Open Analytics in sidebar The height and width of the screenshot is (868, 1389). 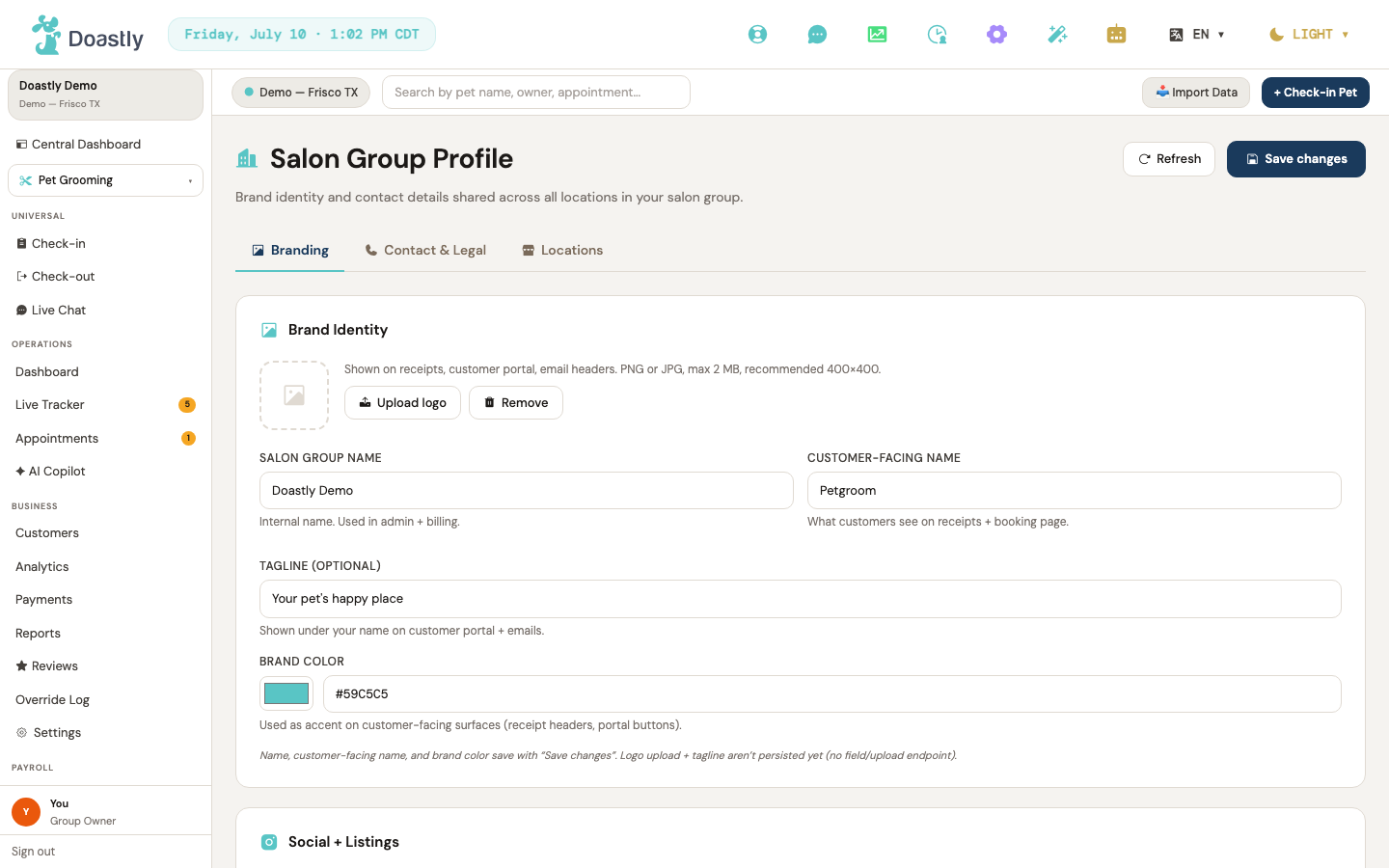pyautogui.click(x=105, y=567)
